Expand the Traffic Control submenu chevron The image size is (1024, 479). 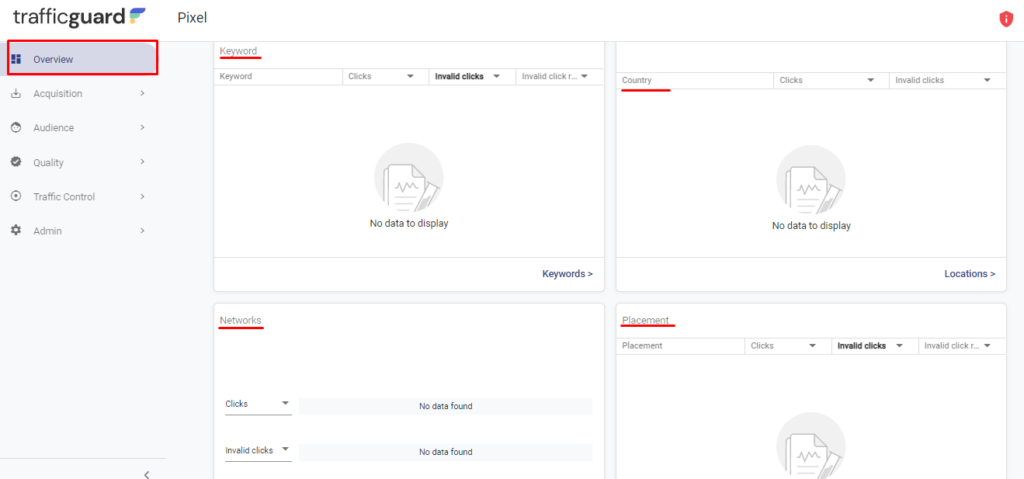[x=142, y=196]
